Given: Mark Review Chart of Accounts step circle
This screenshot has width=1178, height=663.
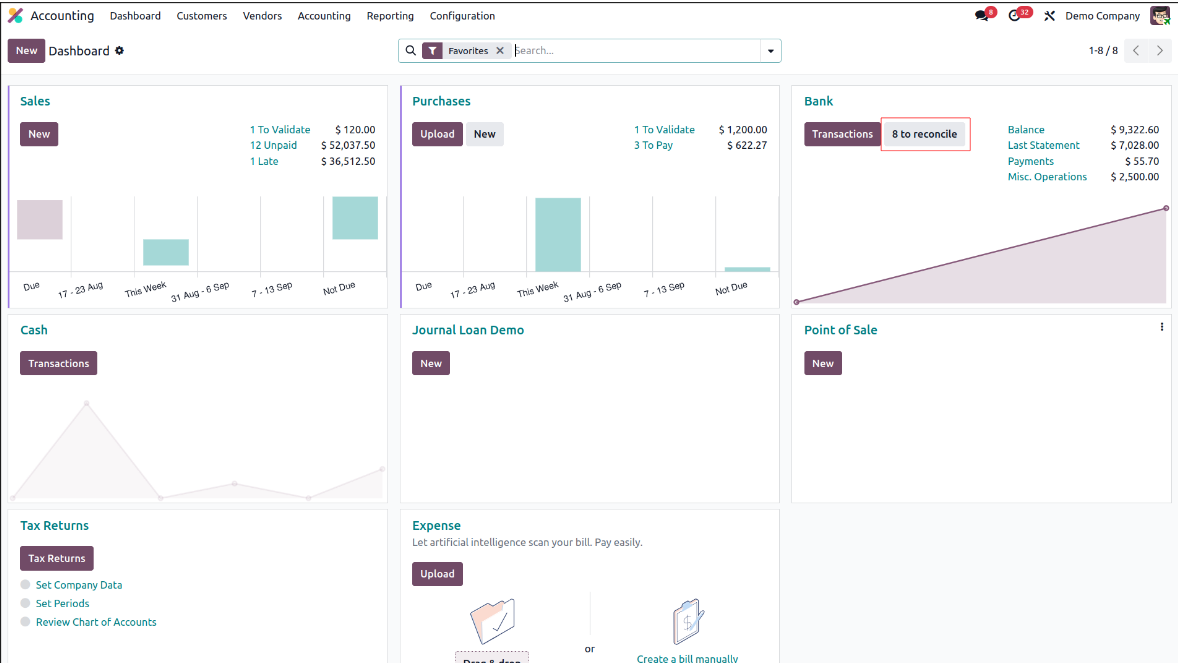Looking at the screenshot, I should pos(26,622).
